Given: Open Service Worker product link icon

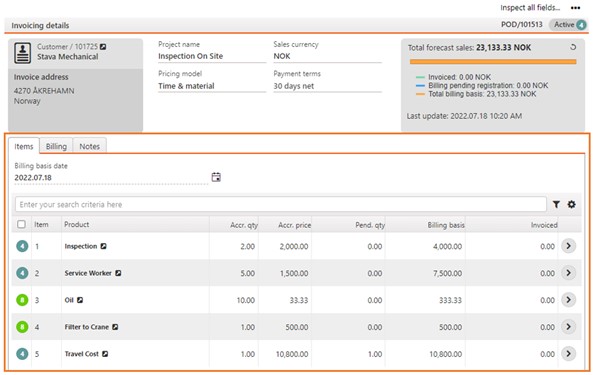Looking at the screenshot, I should point(118,273).
